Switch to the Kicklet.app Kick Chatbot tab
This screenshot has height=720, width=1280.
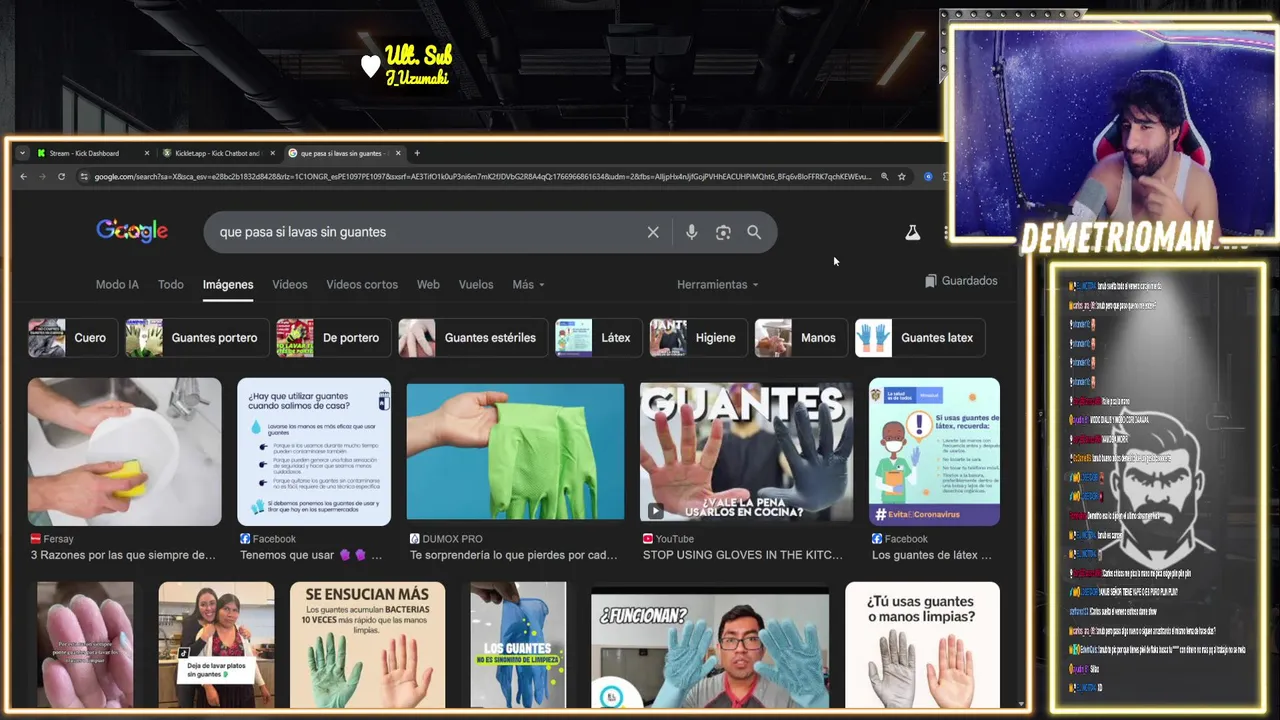(x=217, y=153)
